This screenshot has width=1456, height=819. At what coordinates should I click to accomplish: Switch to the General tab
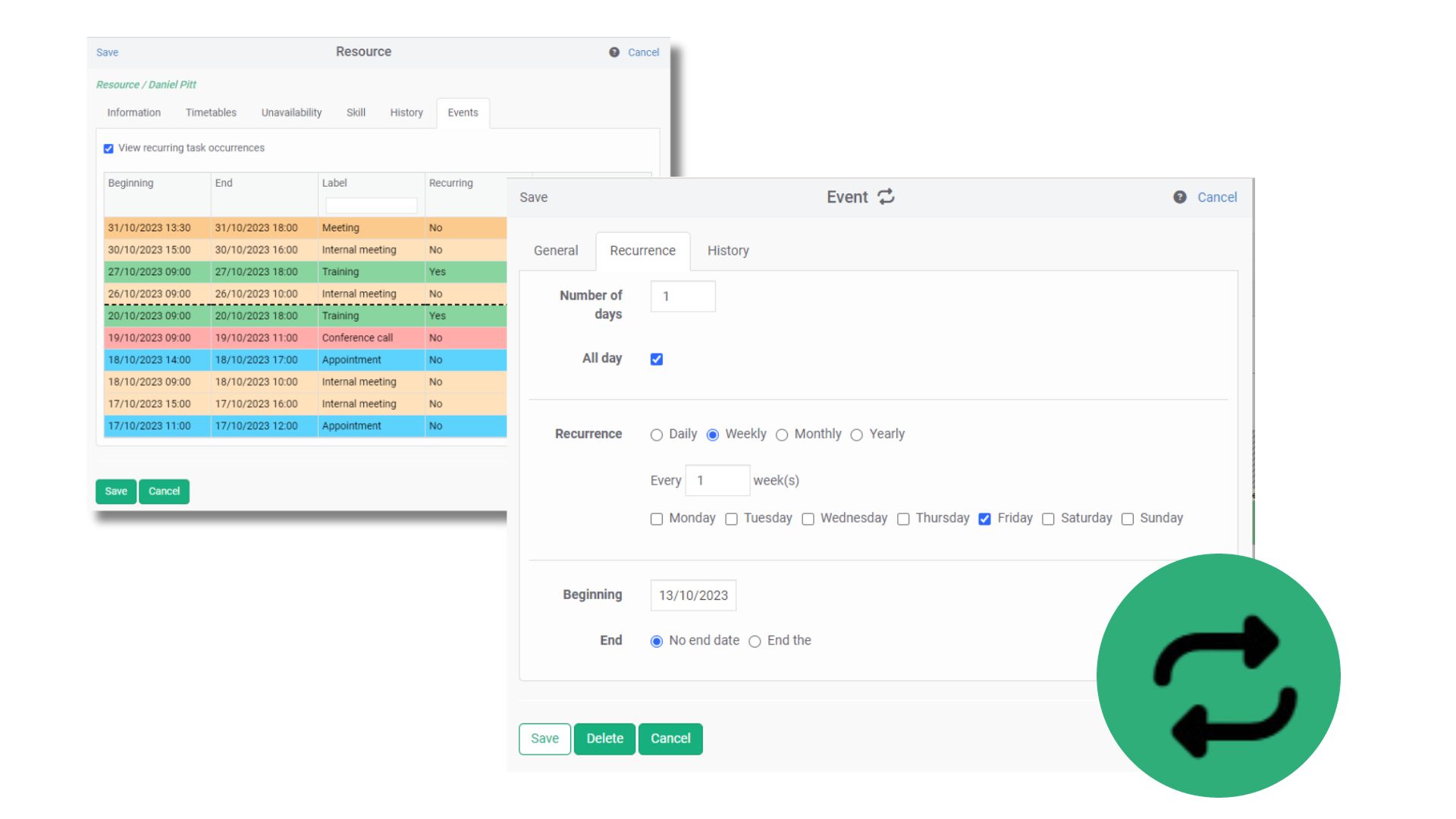point(555,250)
